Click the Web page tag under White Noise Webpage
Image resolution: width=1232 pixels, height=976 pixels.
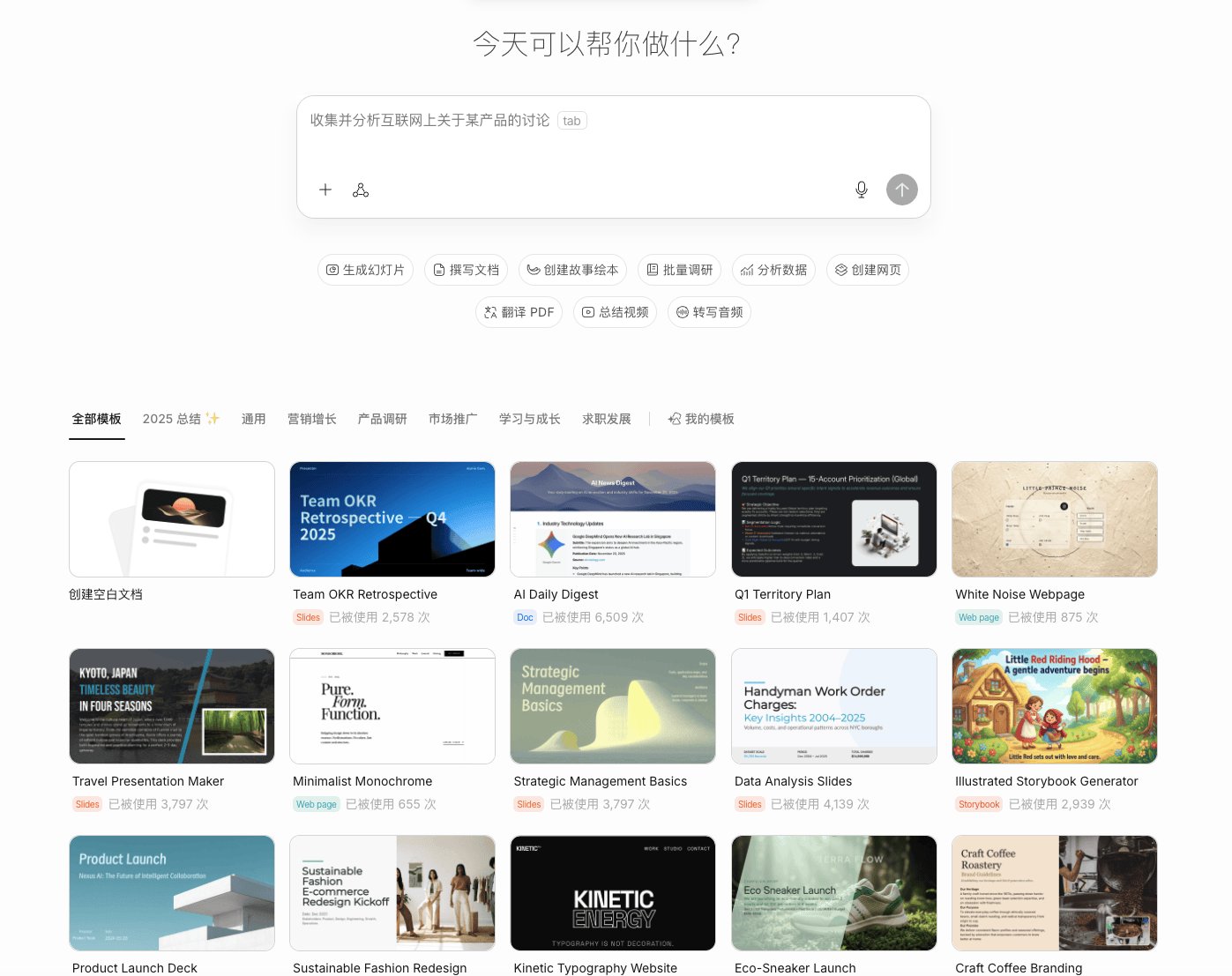(x=979, y=617)
